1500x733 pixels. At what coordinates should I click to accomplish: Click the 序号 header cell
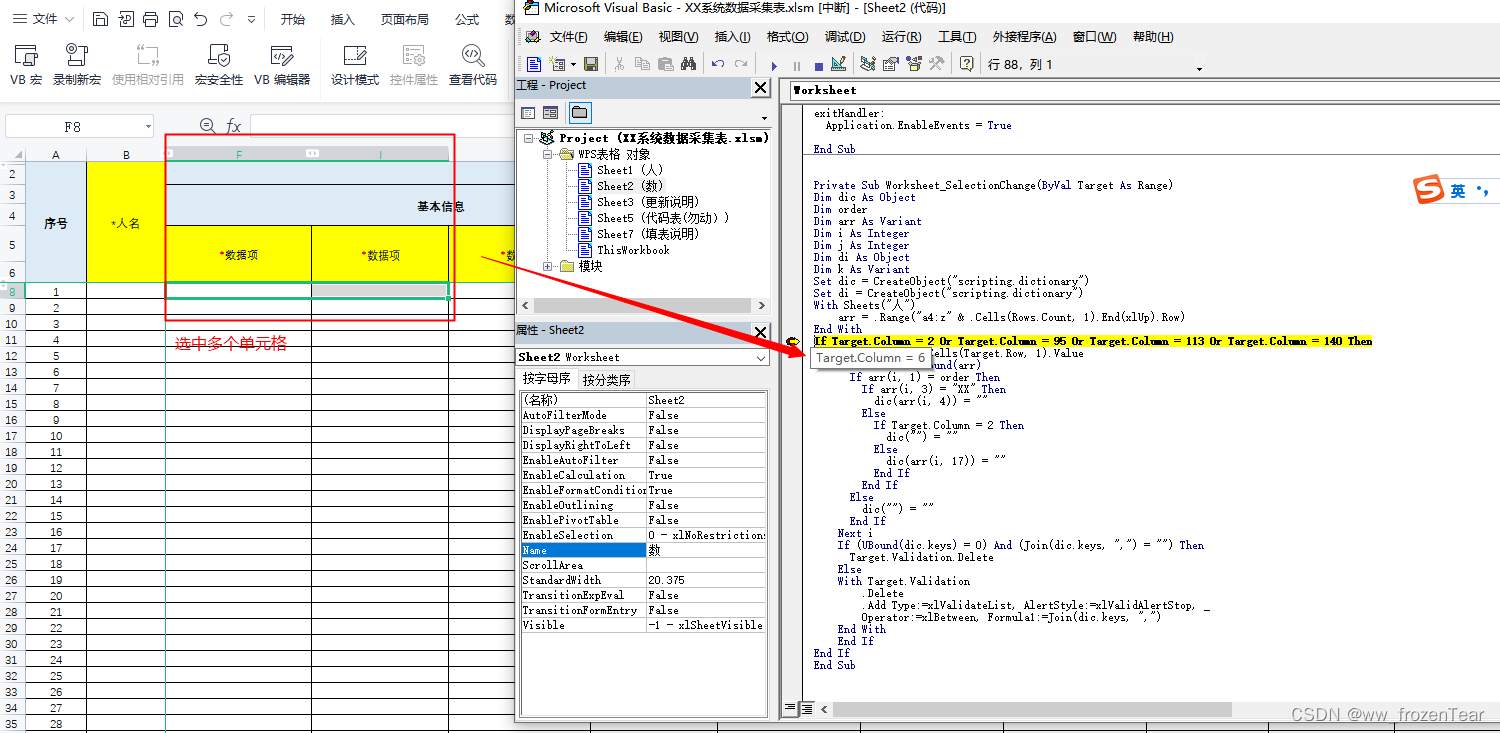(56, 223)
